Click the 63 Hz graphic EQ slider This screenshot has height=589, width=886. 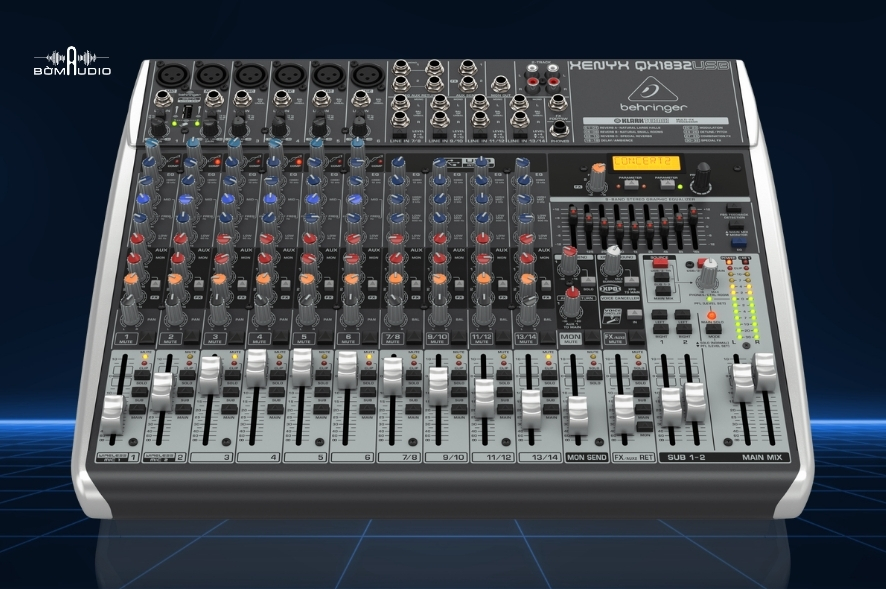[x=574, y=214]
